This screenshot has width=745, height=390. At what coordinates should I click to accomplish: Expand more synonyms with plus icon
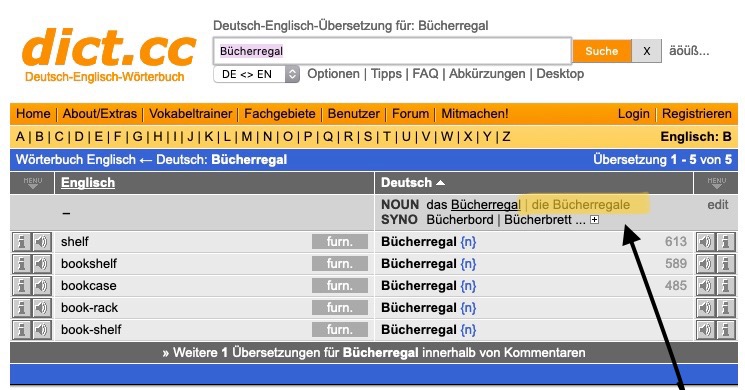(594, 220)
